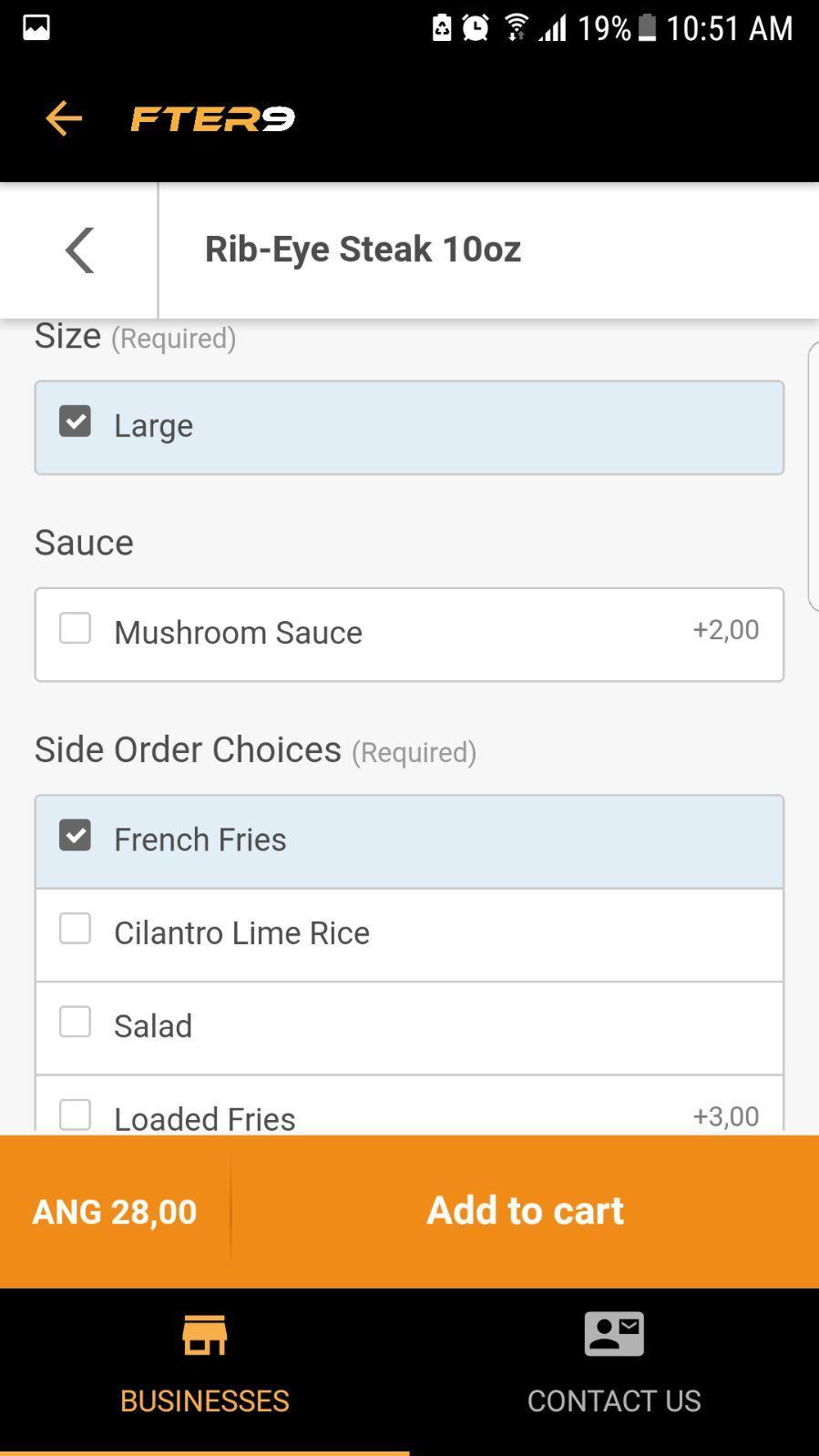
Task: Tap the ANG 28,00 price label
Action: click(115, 1212)
